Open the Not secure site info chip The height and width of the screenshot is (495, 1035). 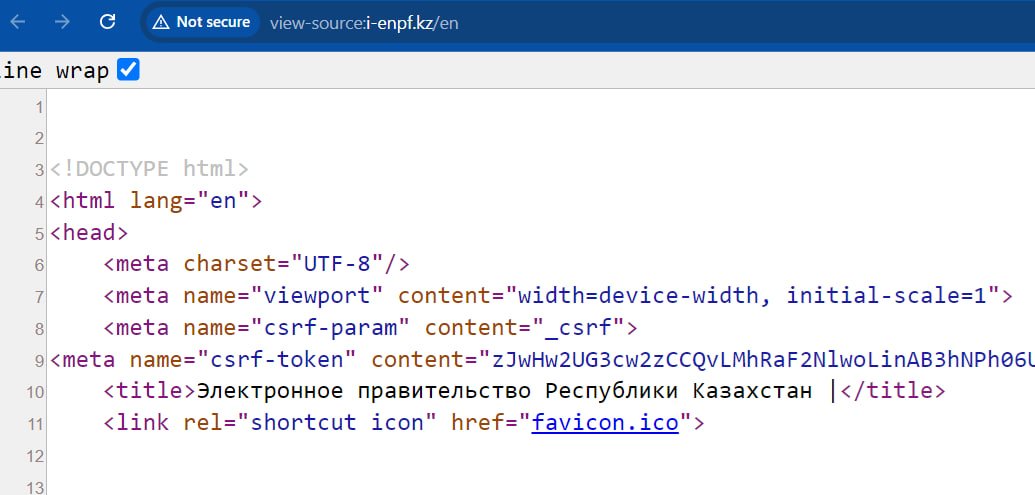point(201,22)
